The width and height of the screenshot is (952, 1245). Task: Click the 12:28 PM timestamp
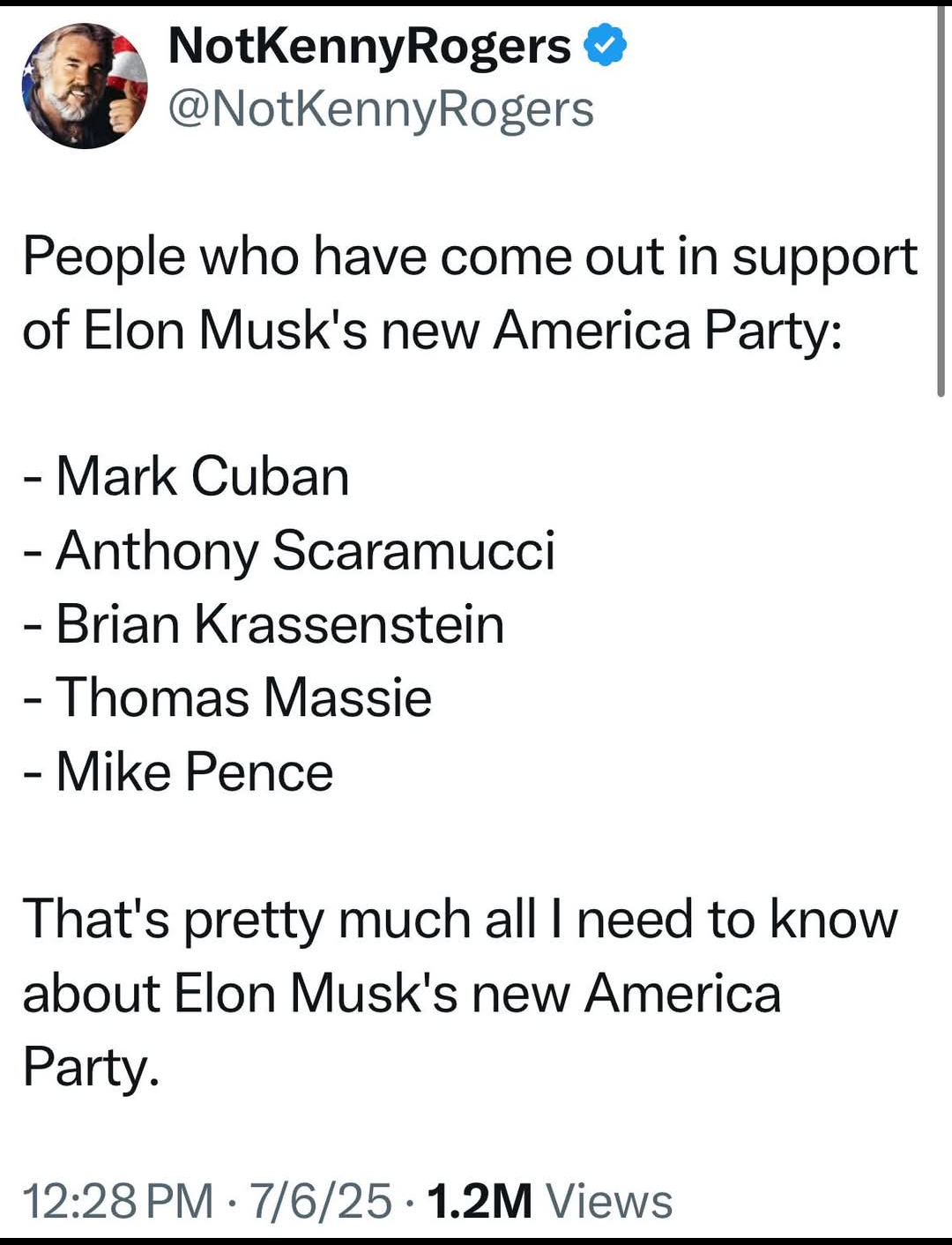tap(117, 1201)
